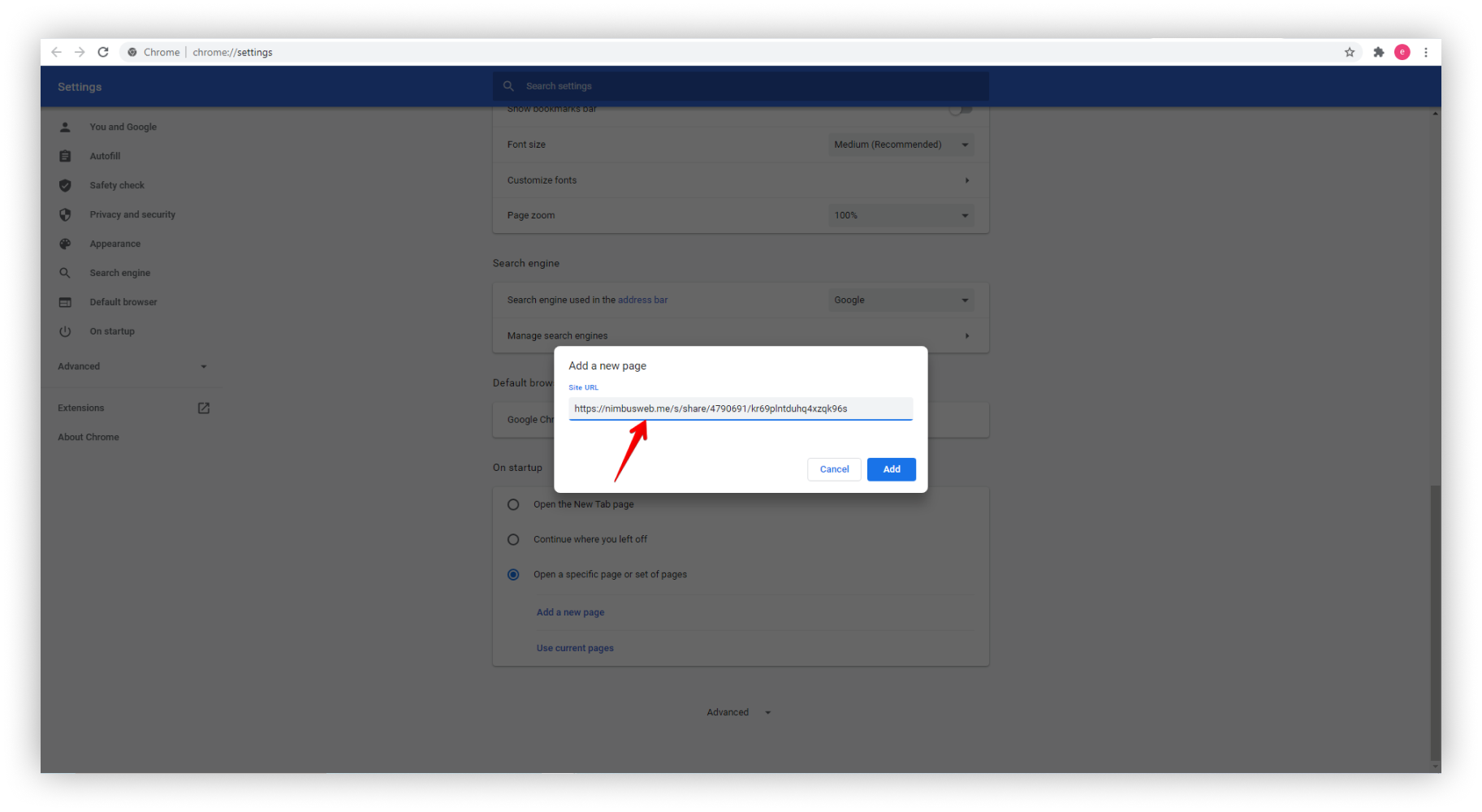
Task: Bookmark this page with the star icon
Action: (x=1350, y=52)
